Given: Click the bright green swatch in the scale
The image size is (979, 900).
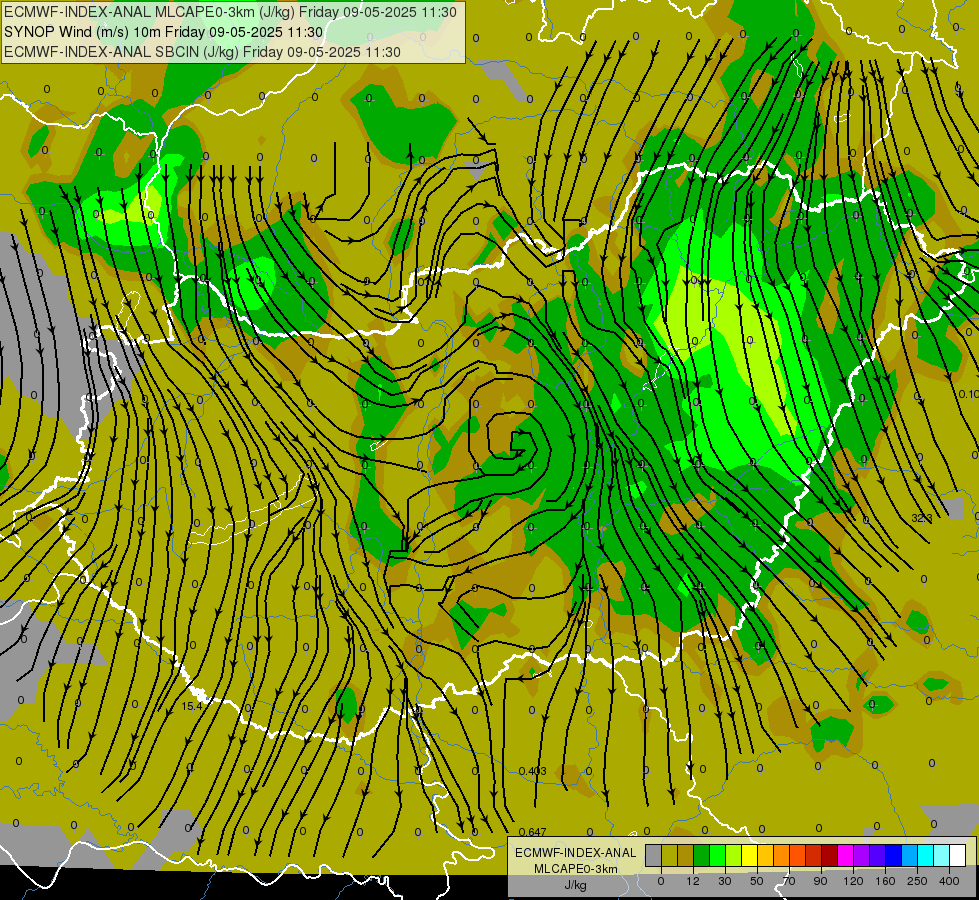Looking at the screenshot, I should click(717, 856).
